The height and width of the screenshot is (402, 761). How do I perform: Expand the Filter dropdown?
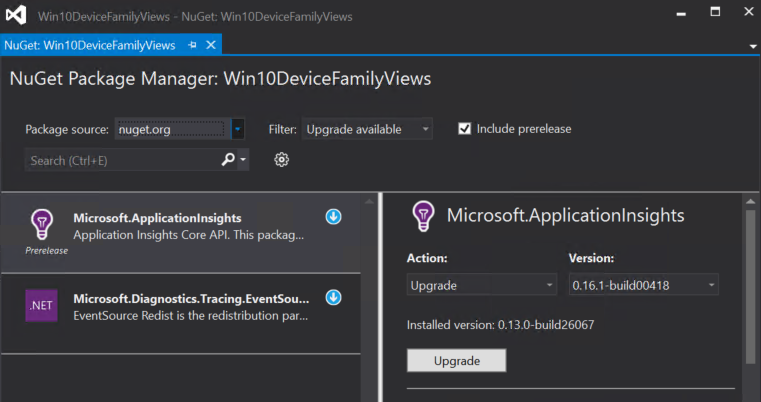pos(368,129)
